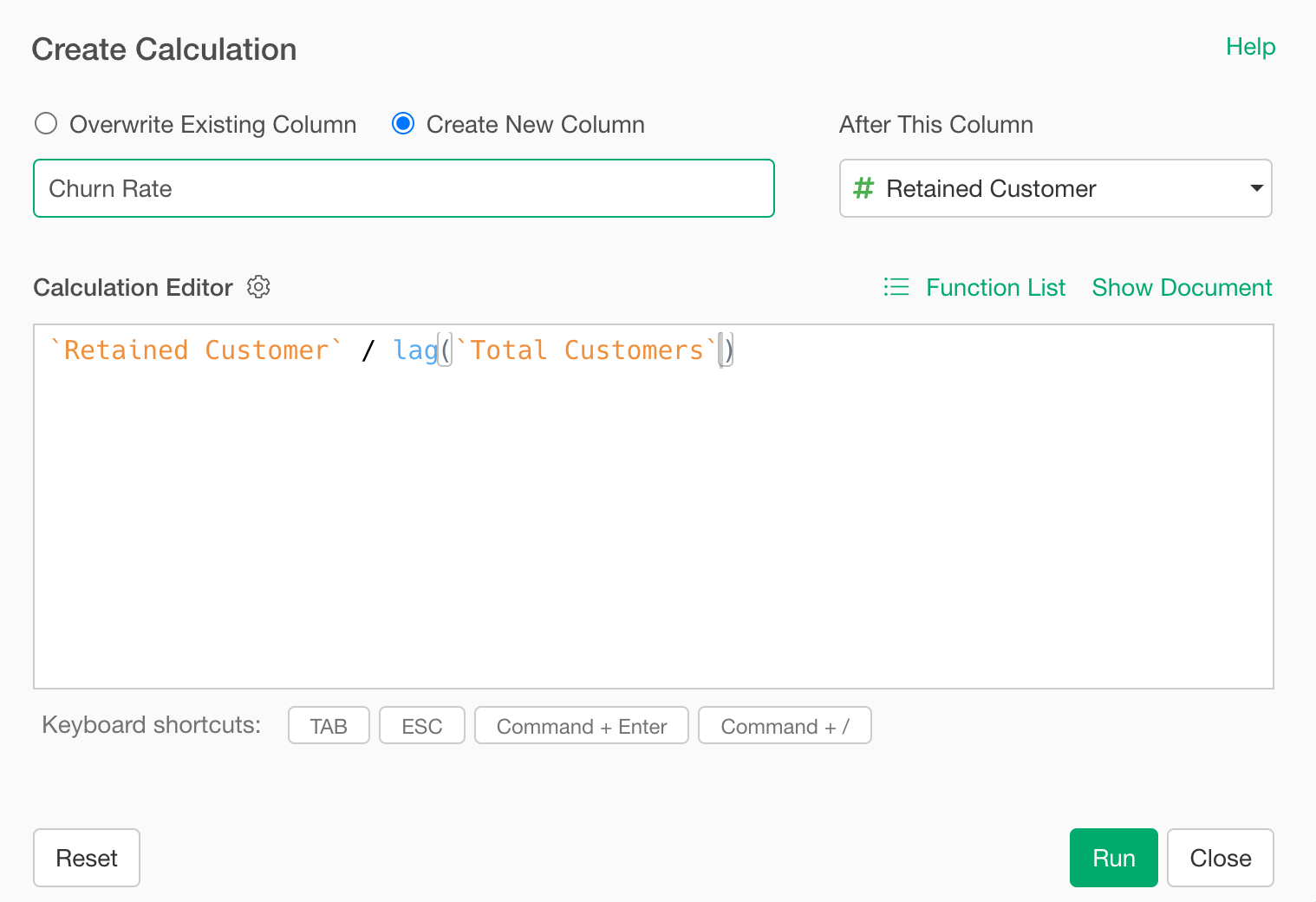Click the lag function in formula

[x=415, y=350]
